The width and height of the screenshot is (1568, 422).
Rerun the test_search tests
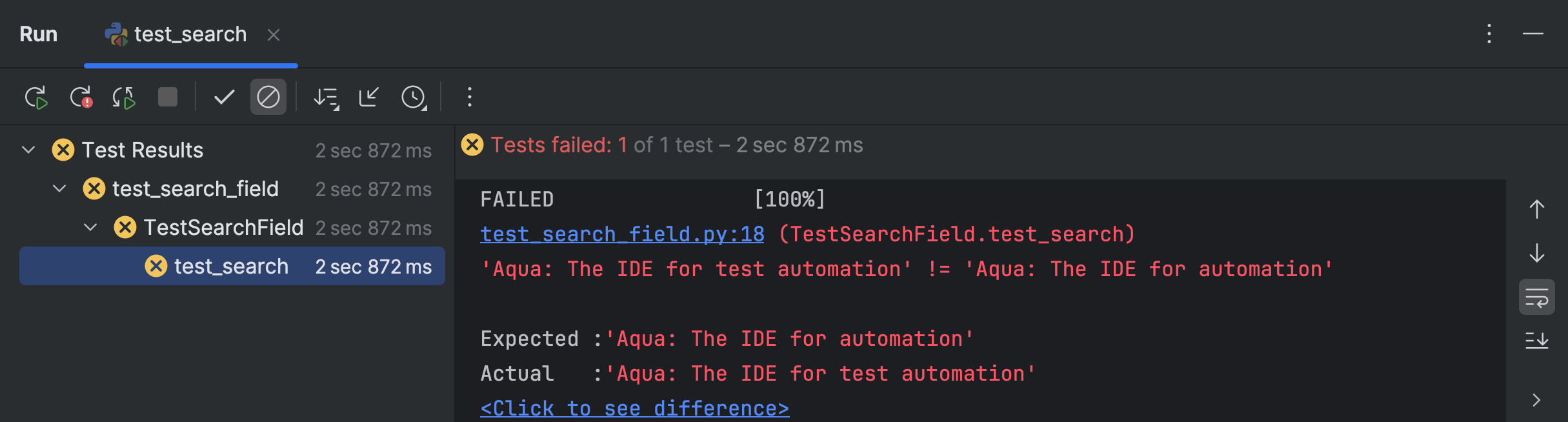tap(37, 97)
